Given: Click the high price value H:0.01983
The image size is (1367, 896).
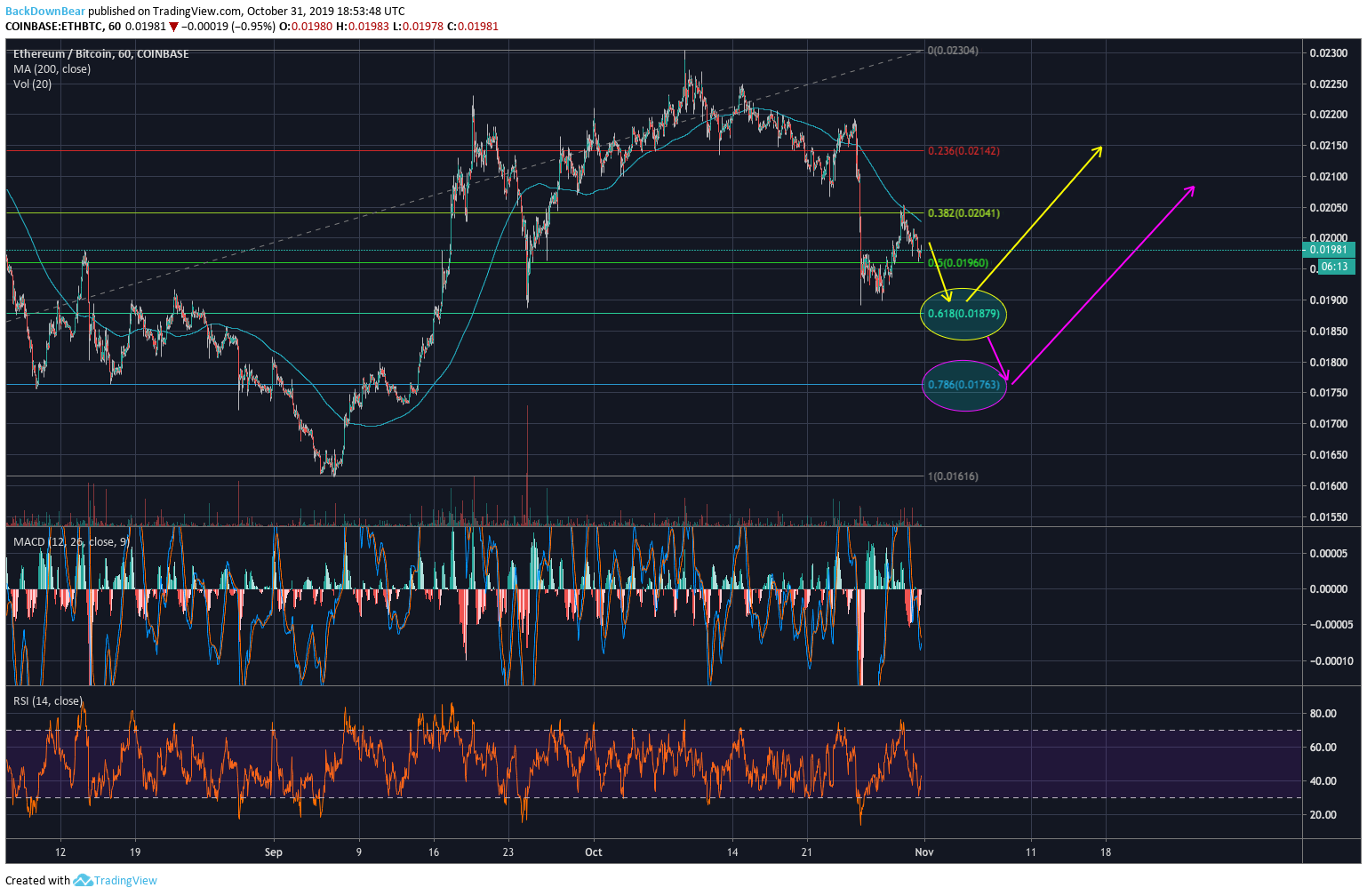Looking at the screenshot, I should [x=363, y=27].
